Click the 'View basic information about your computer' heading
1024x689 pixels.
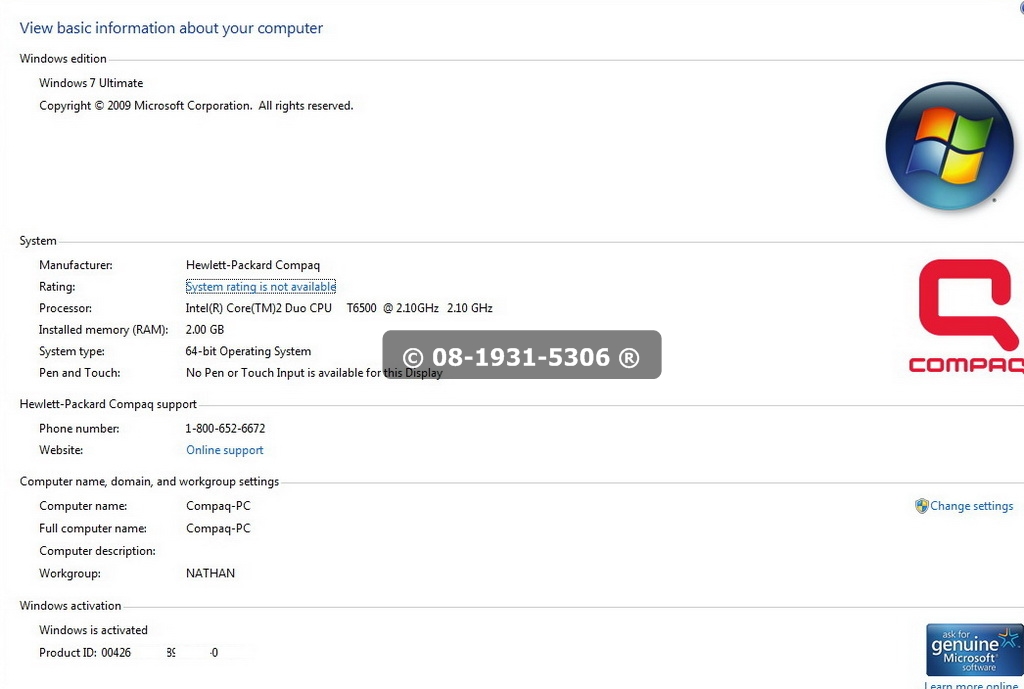pyautogui.click(x=171, y=28)
